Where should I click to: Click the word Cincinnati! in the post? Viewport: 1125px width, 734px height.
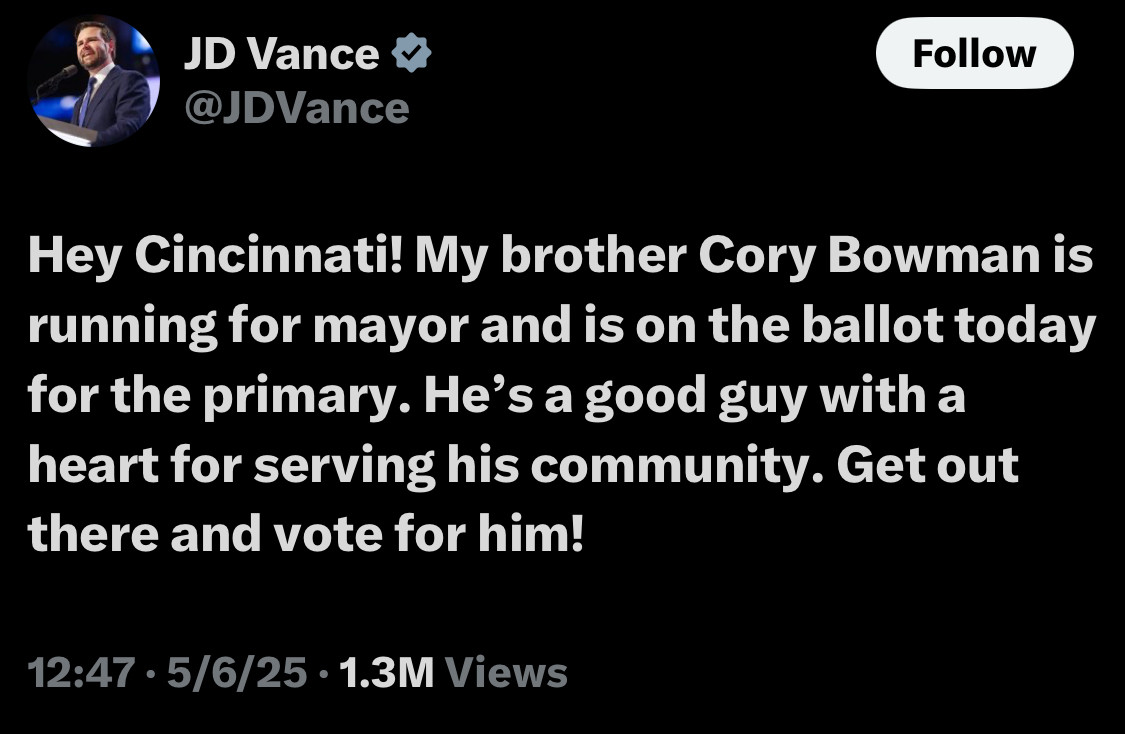click(271, 255)
